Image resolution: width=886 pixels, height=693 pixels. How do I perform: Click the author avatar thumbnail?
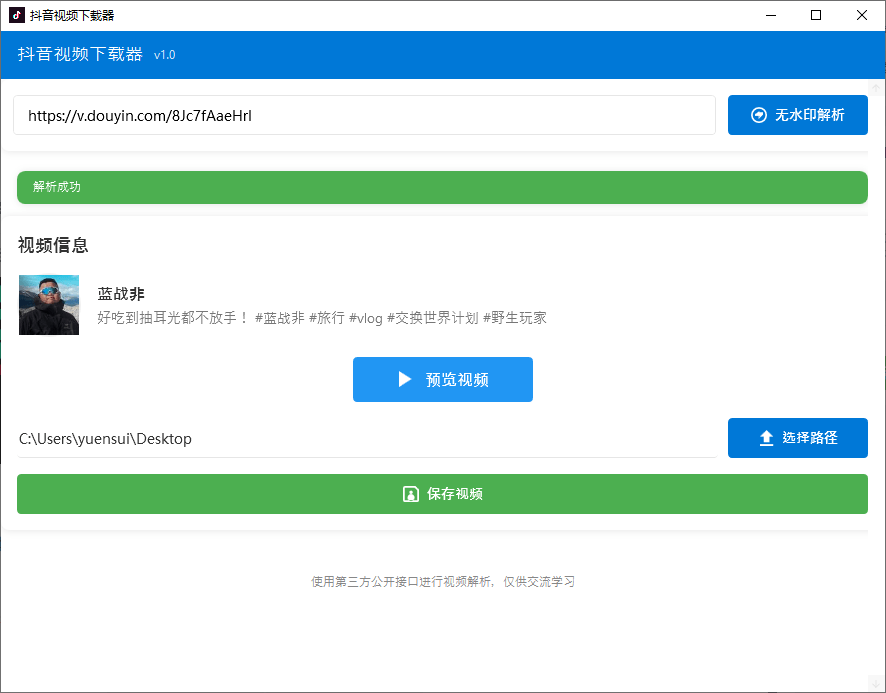48,303
